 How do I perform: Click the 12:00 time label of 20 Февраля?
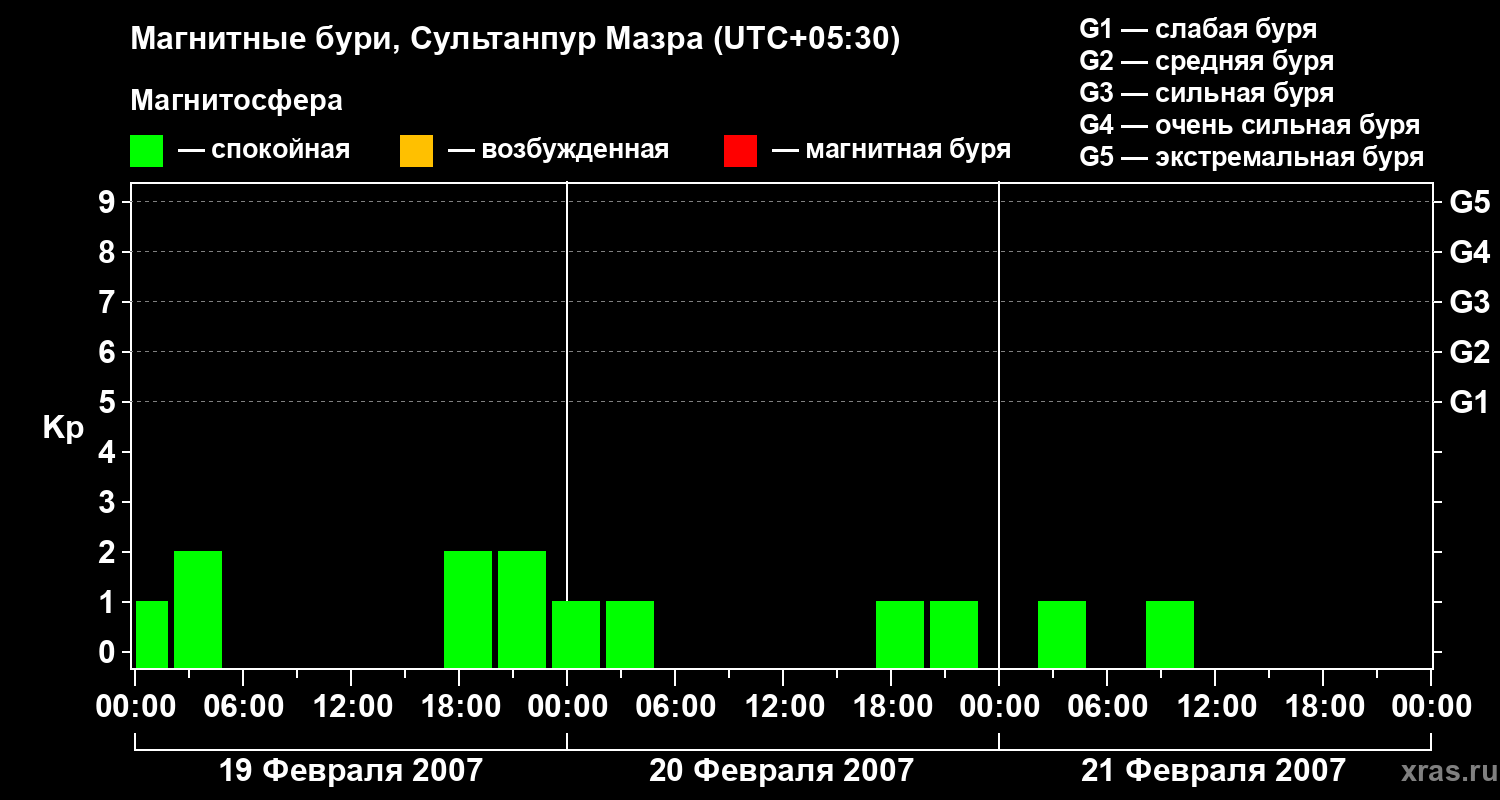783,707
